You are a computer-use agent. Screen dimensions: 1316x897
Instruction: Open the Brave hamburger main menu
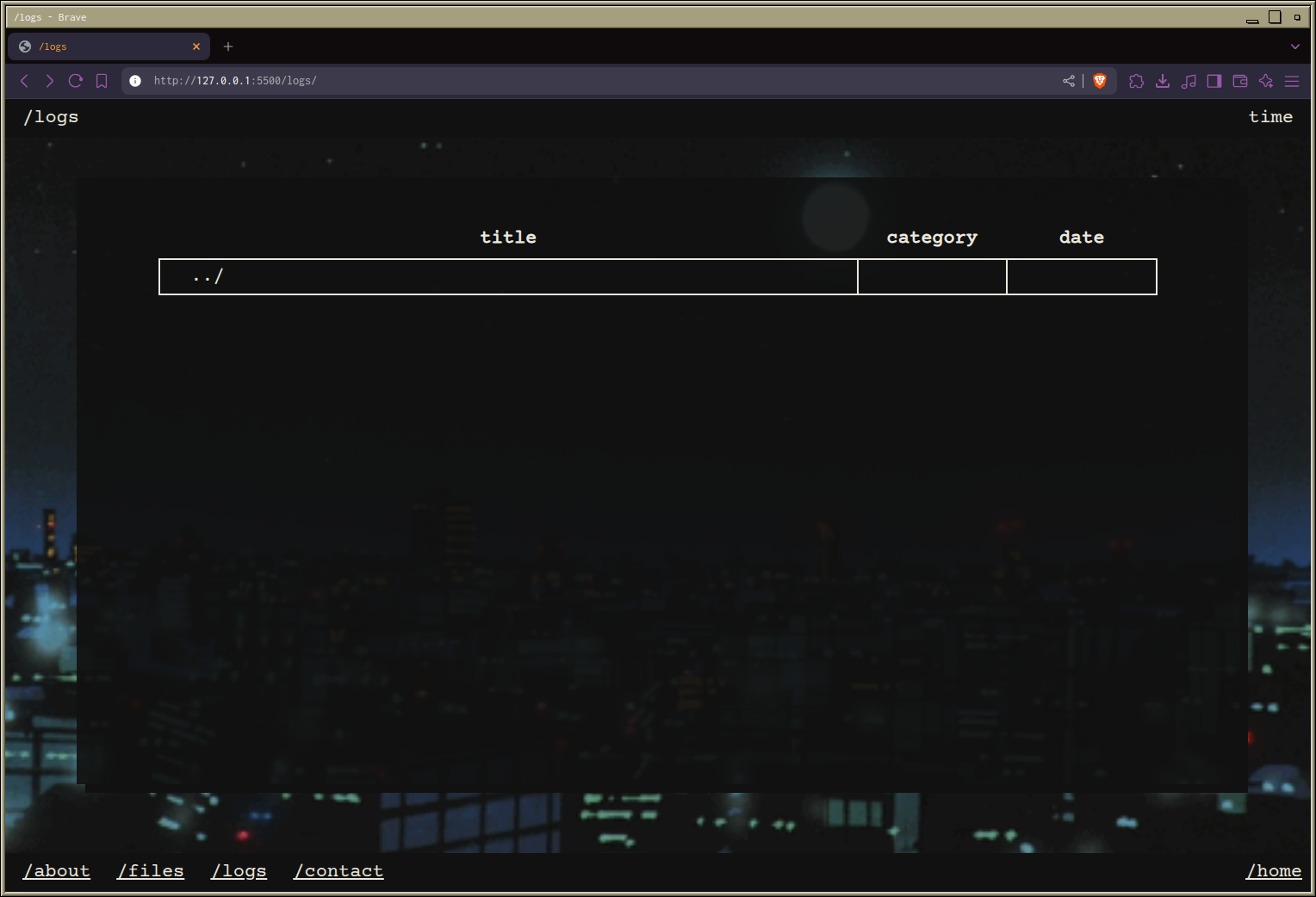[1292, 81]
